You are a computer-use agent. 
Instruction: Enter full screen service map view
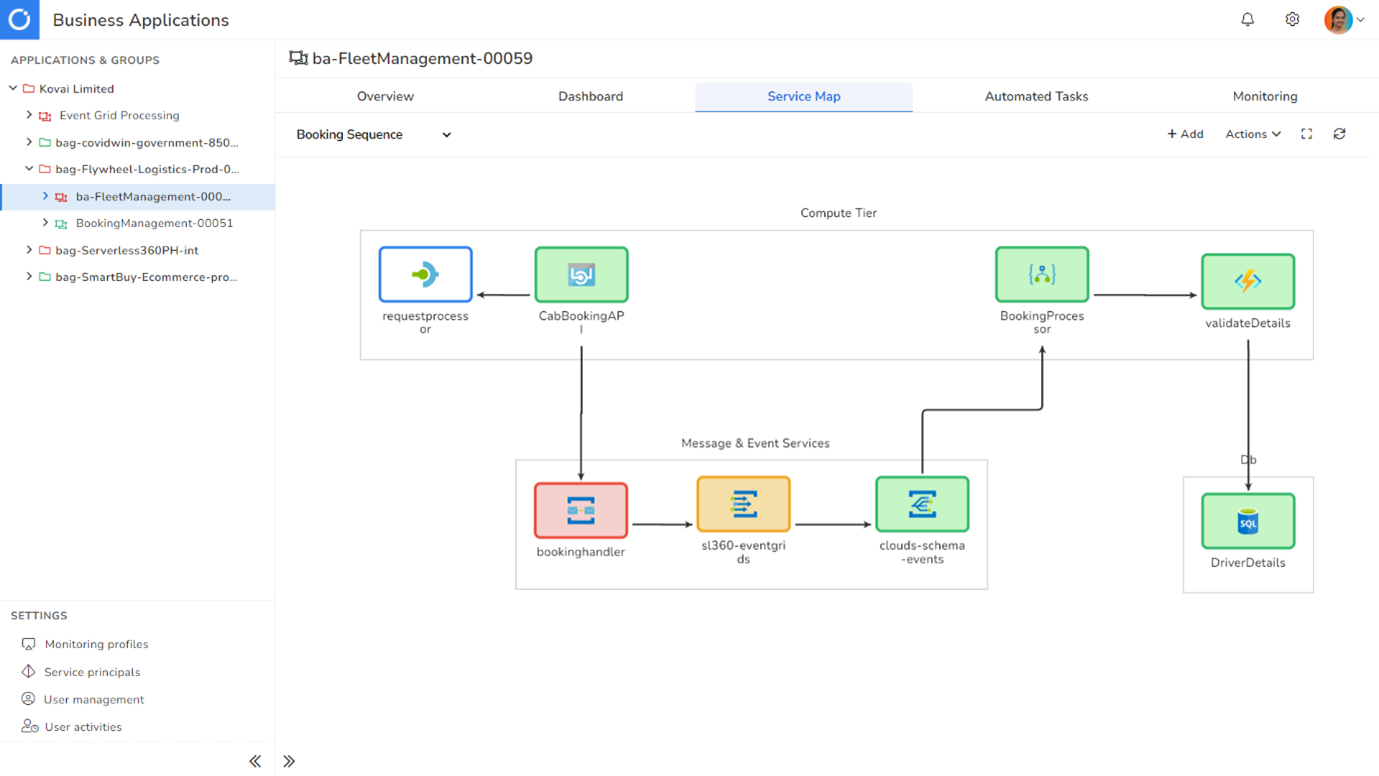click(x=1306, y=134)
